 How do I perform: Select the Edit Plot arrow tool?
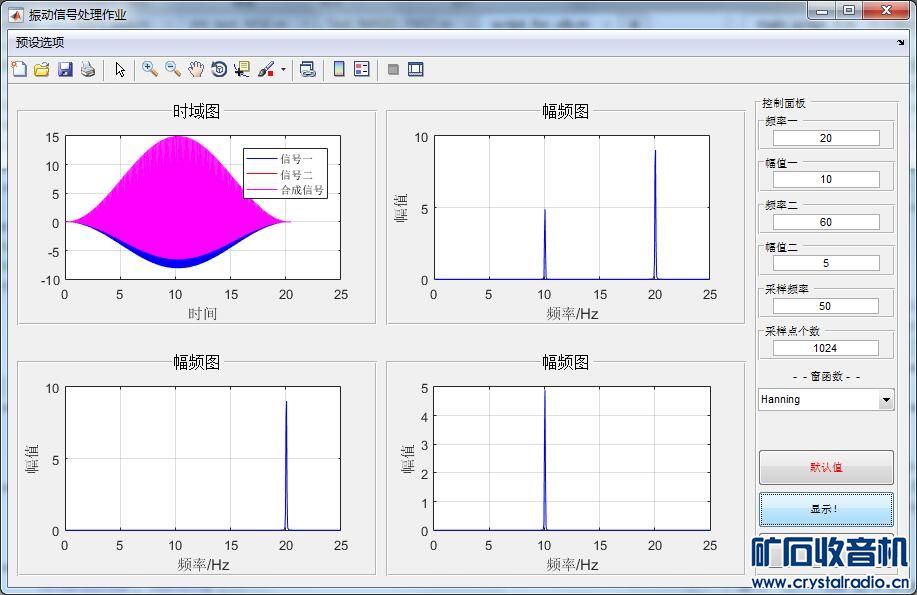click(120, 69)
